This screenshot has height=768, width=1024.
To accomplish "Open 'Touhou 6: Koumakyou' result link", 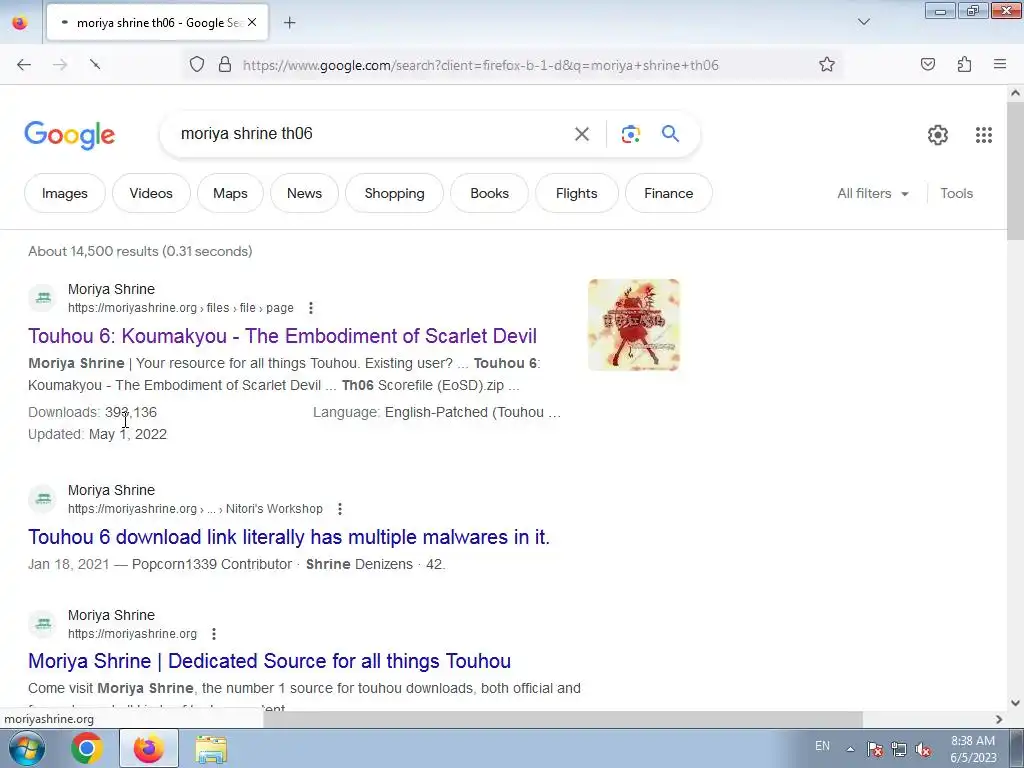I will [x=282, y=336].
